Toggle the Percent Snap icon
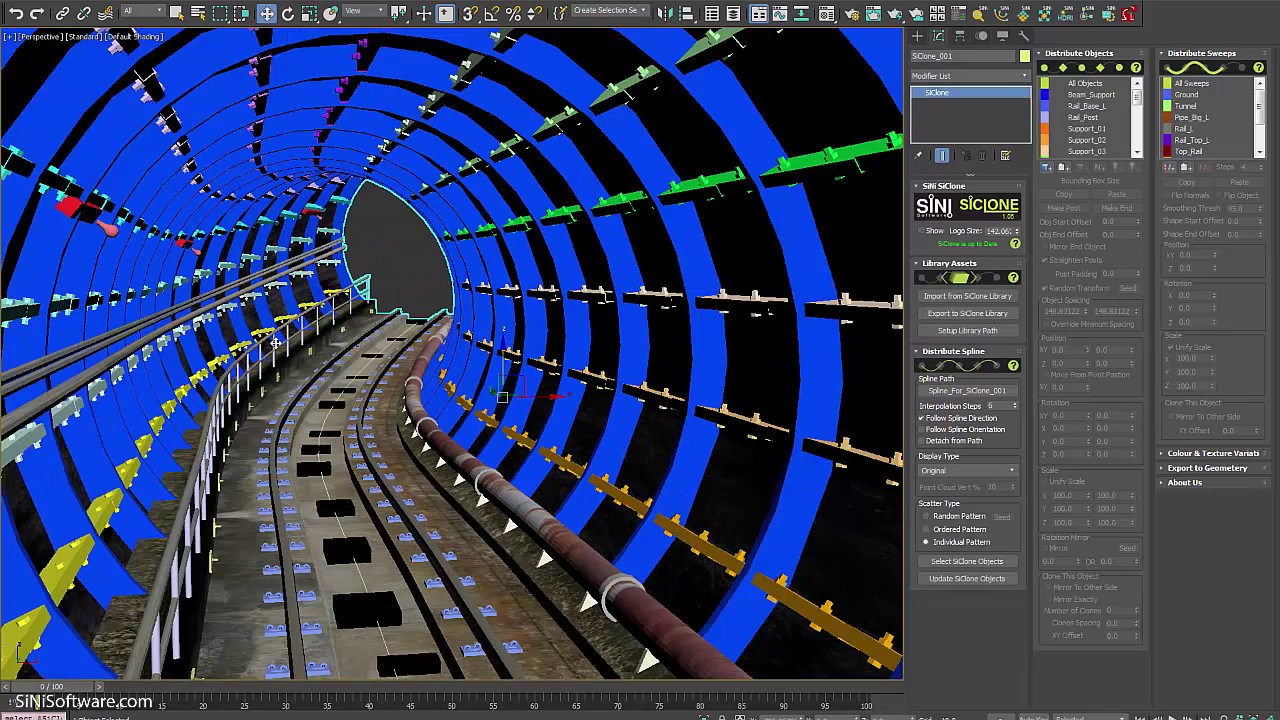The width and height of the screenshot is (1280, 720). point(514,14)
